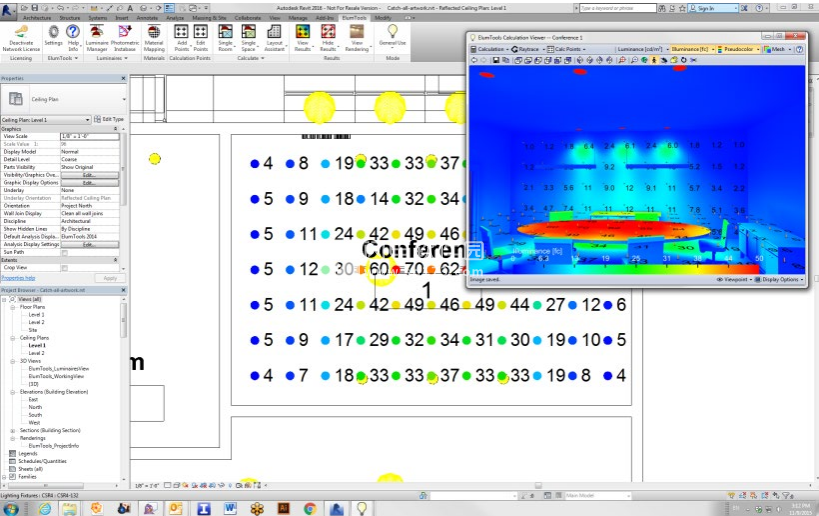Select the Add Points tool

[182, 35]
